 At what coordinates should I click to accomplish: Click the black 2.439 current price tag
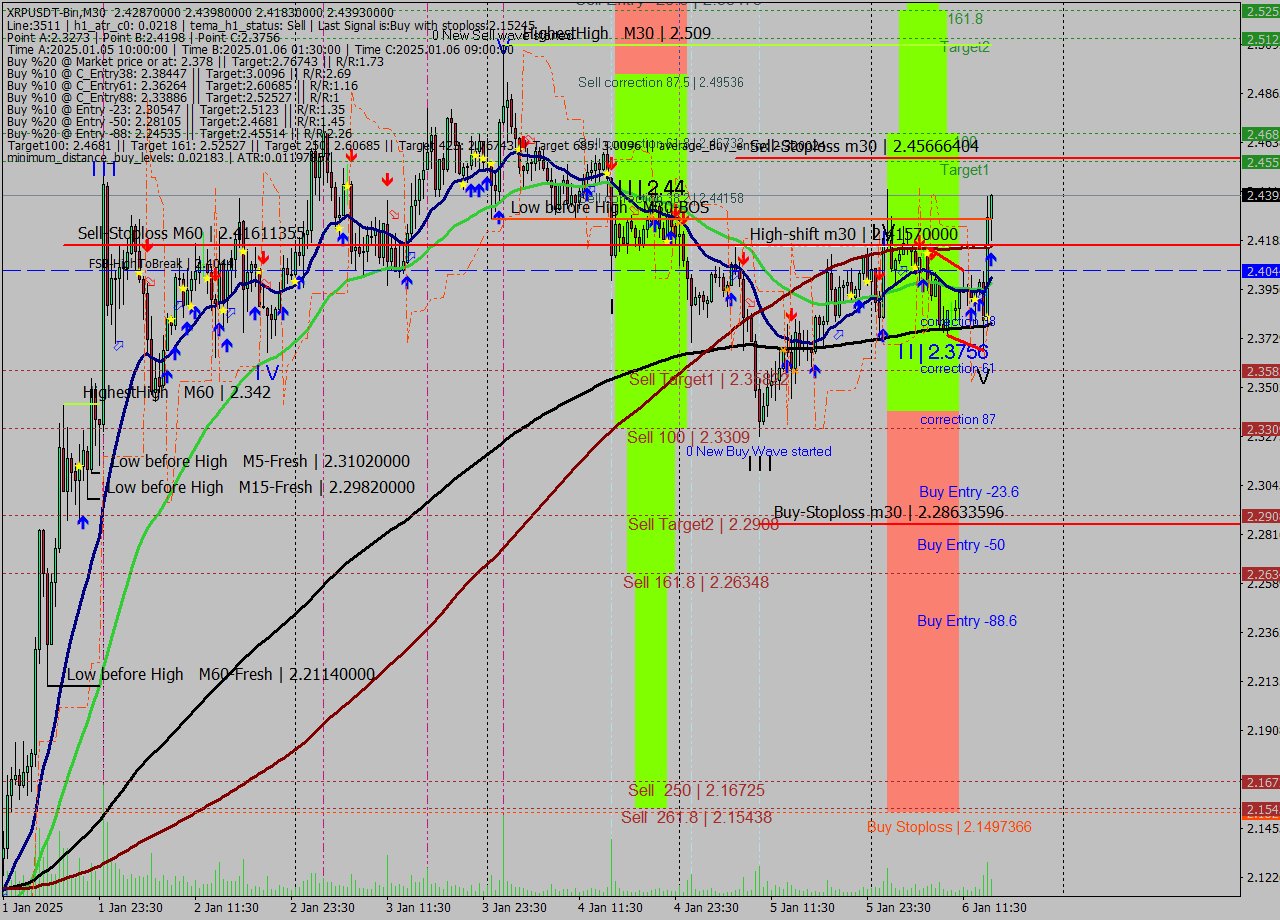point(1260,195)
